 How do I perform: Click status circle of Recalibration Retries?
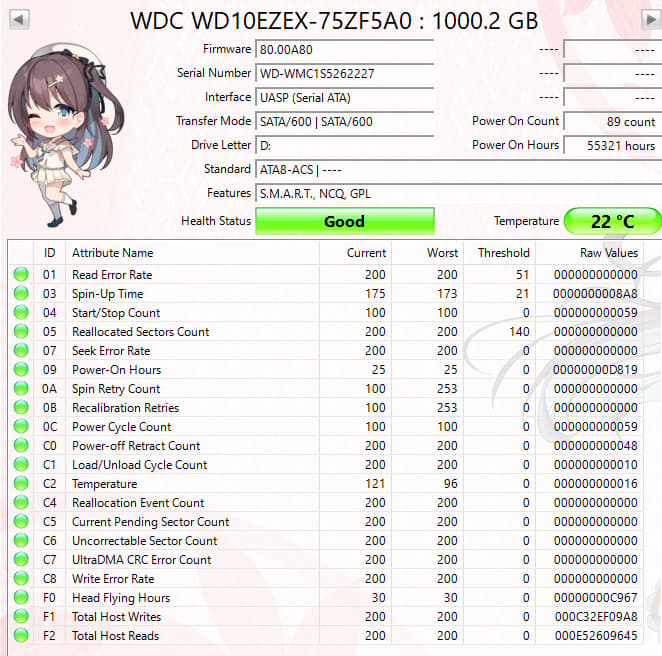click(21, 407)
